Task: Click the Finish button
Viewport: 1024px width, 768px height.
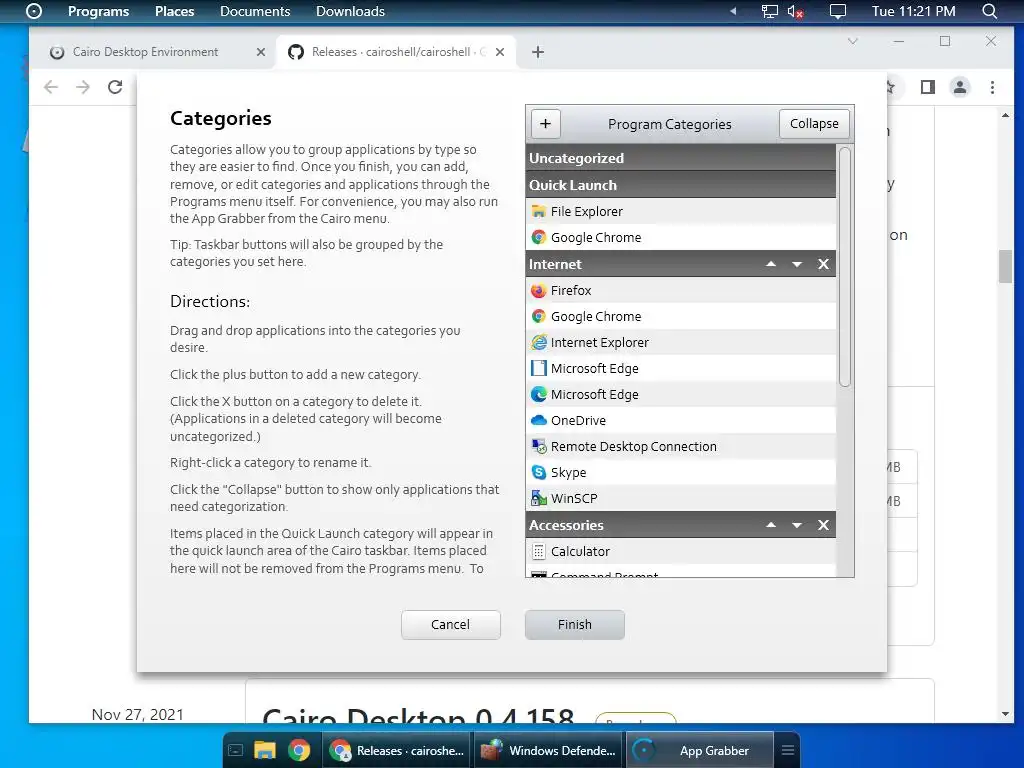Action: click(x=575, y=624)
